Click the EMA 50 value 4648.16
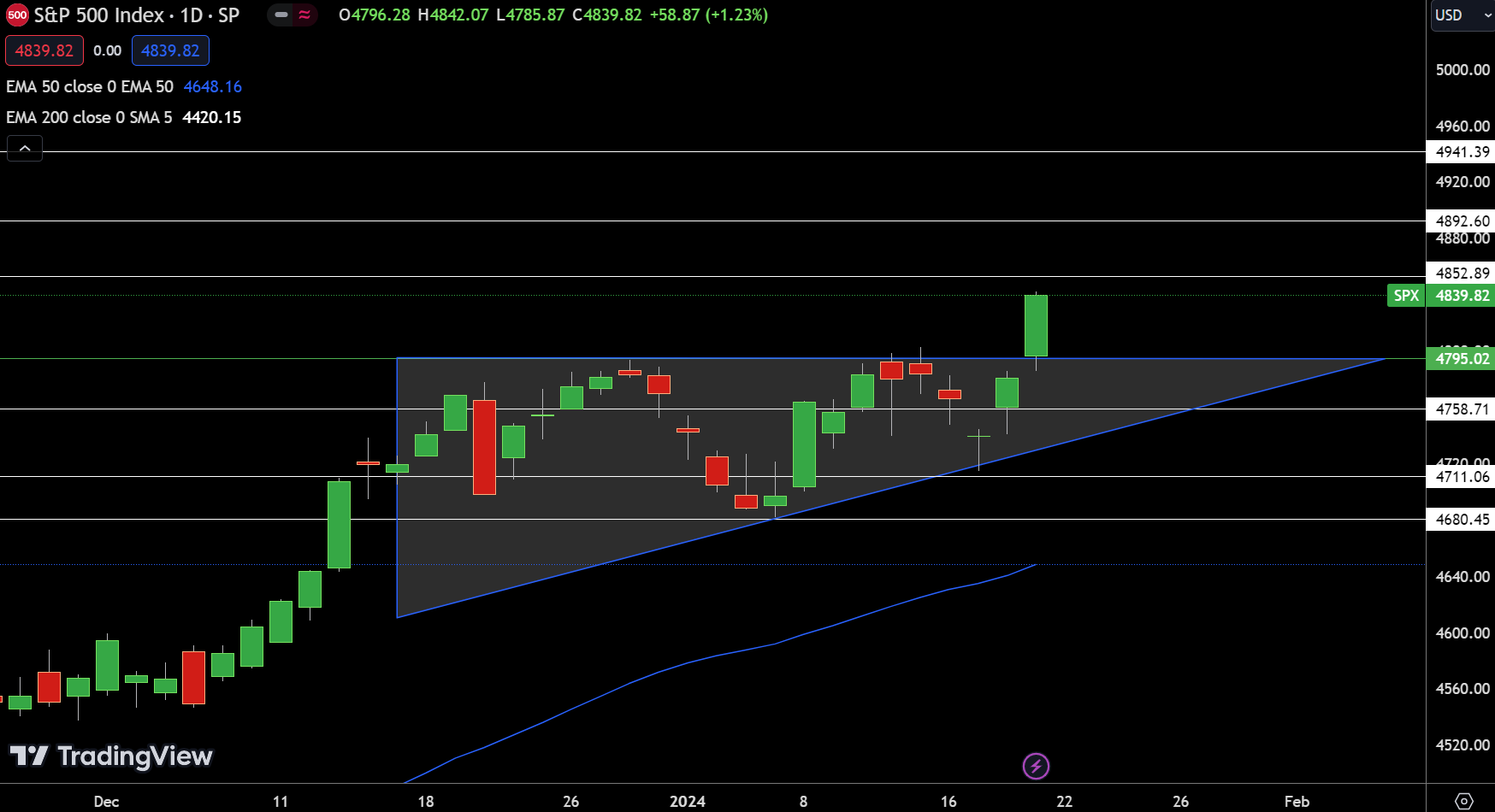1495x812 pixels. (213, 86)
